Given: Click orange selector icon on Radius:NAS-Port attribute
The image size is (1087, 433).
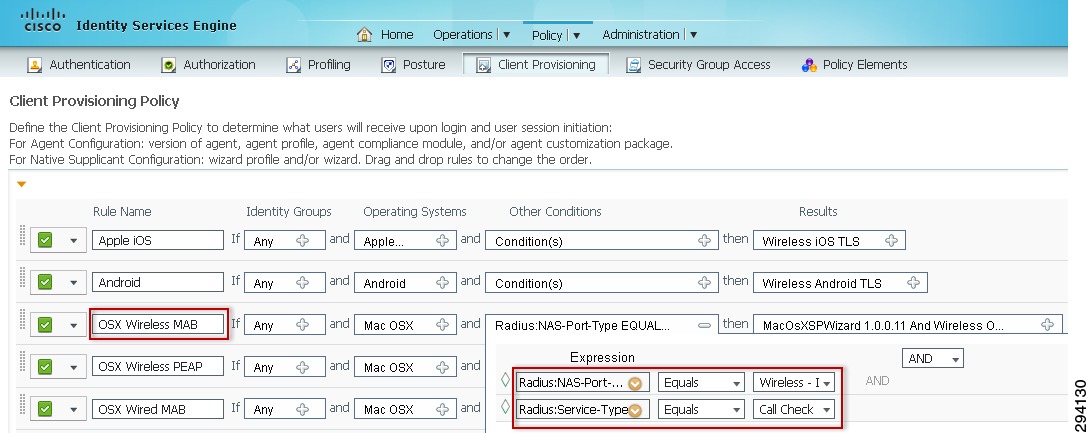Looking at the screenshot, I should point(635,383).
